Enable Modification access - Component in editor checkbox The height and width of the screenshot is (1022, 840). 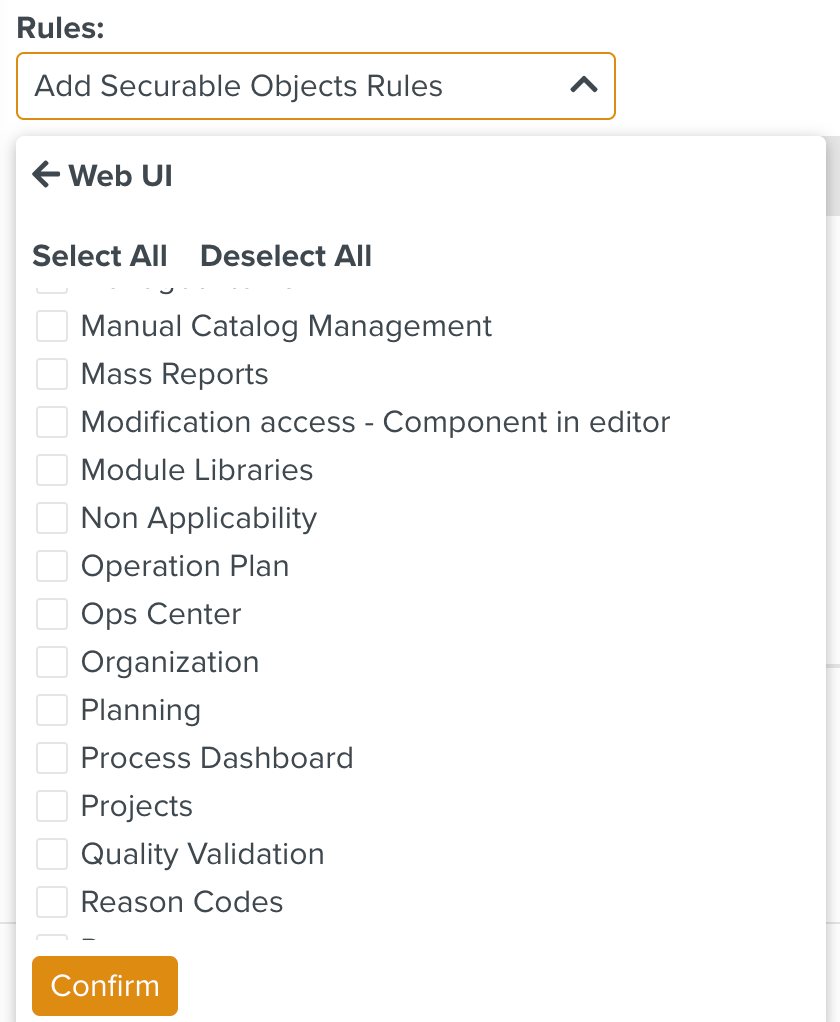52,422
